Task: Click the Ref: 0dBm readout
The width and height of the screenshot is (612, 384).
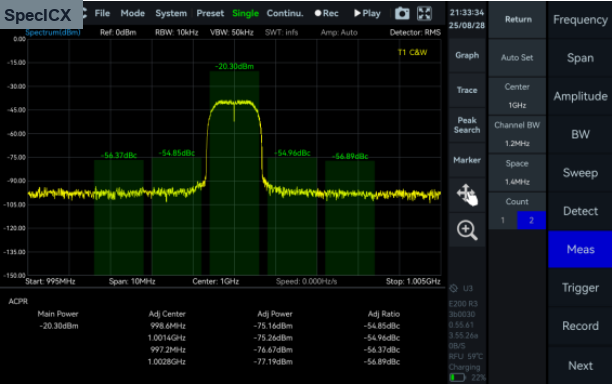Action: (x=118, y=32)
